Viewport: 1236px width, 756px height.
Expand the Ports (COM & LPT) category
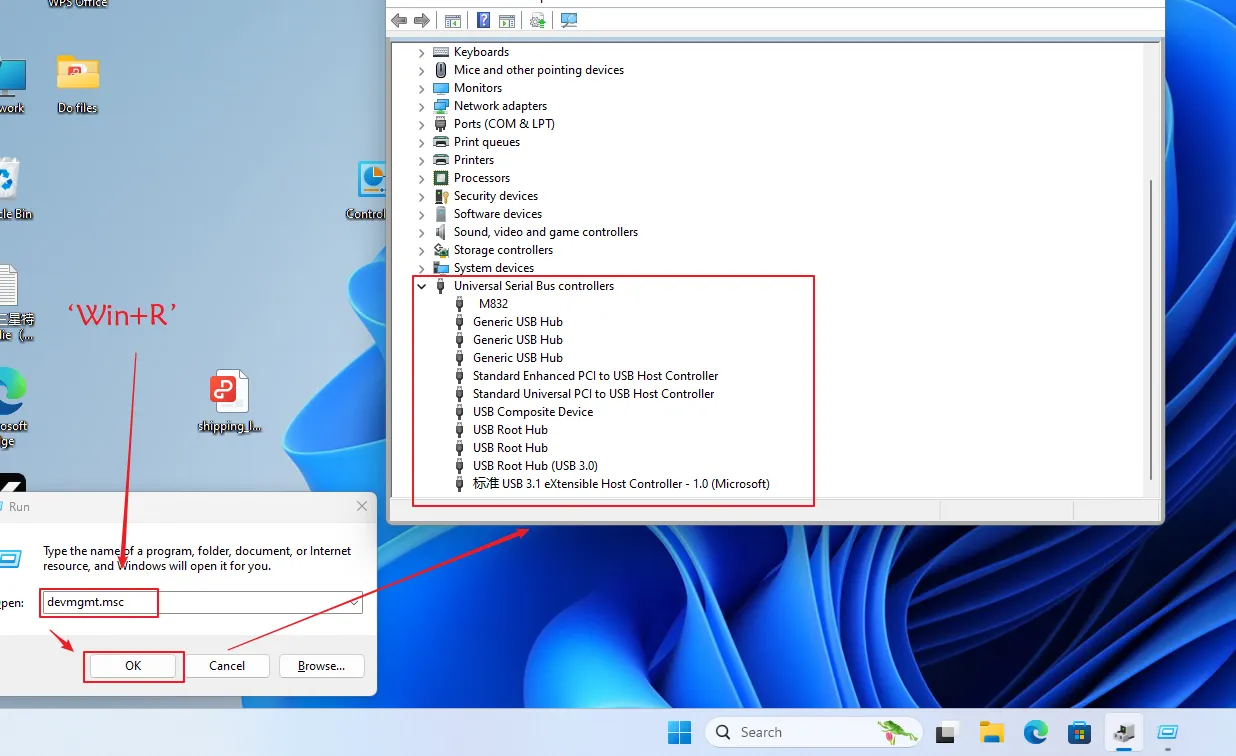421,124
